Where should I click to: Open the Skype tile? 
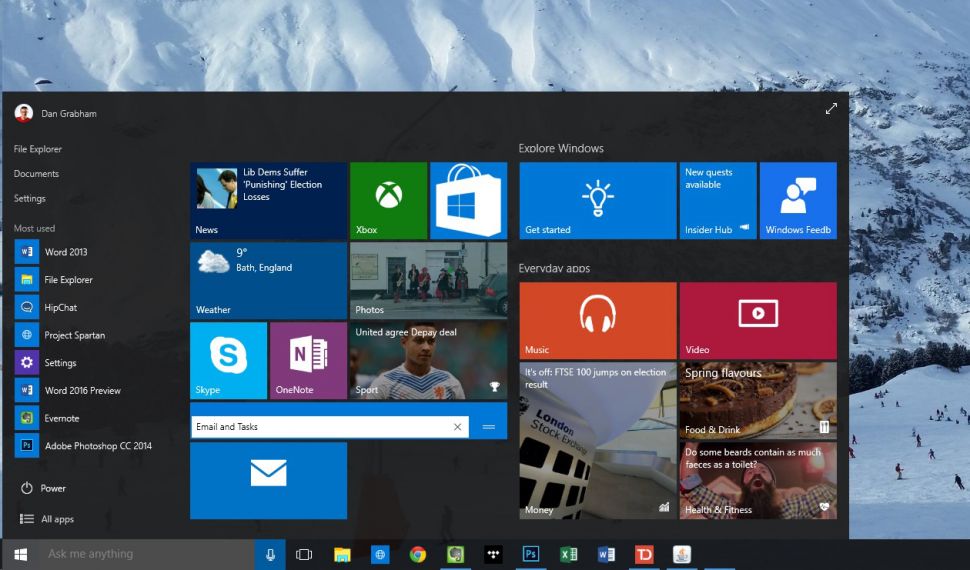(228, 360)
